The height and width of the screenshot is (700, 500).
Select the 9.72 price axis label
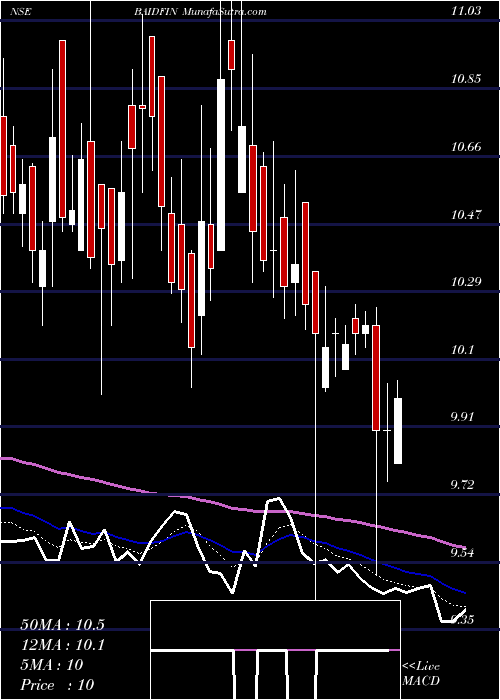tap(464, 485)
